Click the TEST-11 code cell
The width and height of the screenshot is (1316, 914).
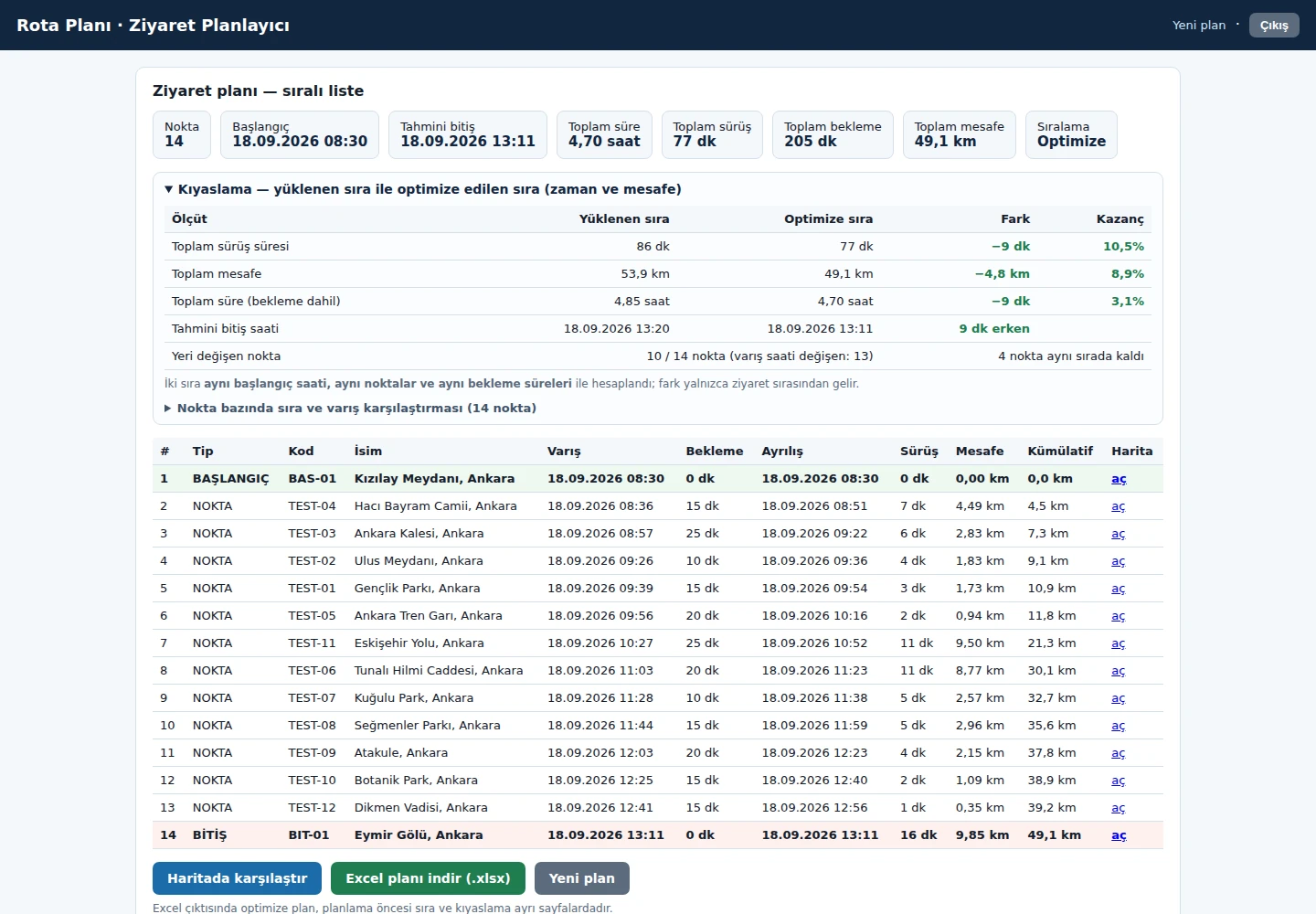click(x=312, y=643)
